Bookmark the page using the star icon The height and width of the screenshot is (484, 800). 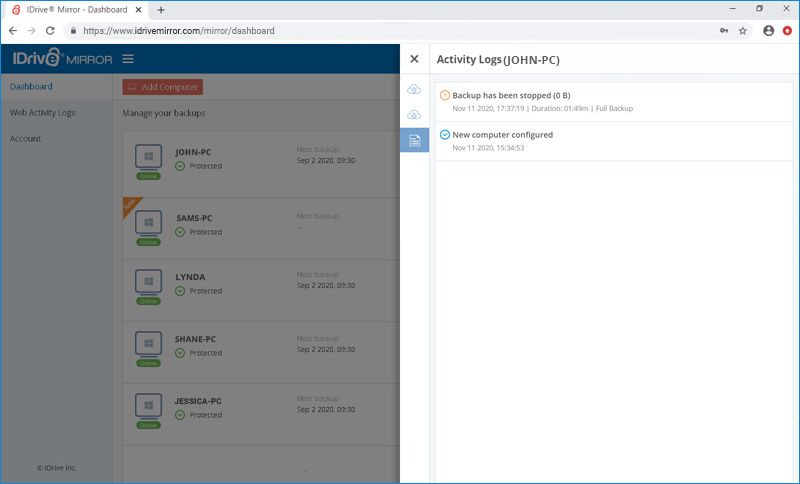click(x=743, y=30)
